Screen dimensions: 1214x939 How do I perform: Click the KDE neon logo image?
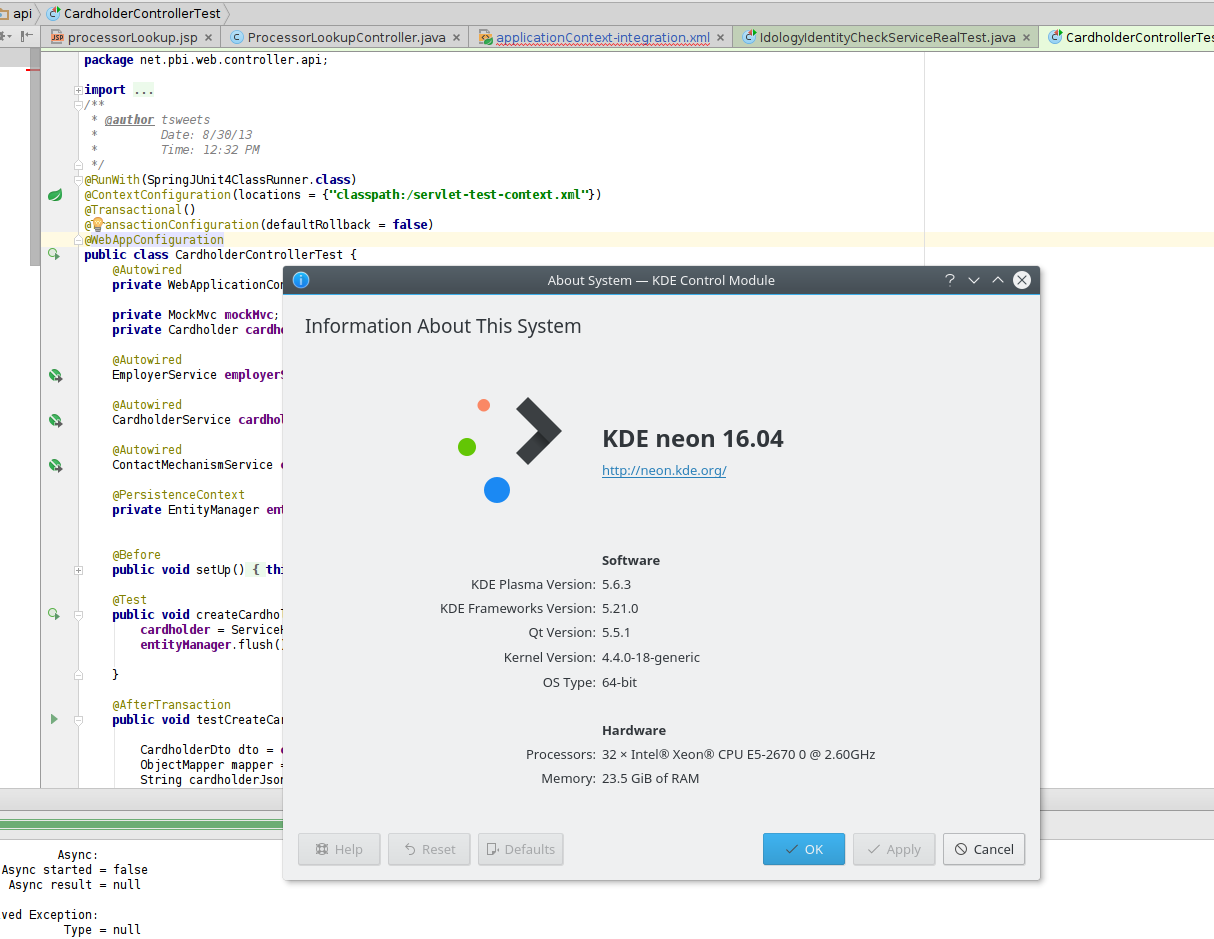(x=509, y=450)
